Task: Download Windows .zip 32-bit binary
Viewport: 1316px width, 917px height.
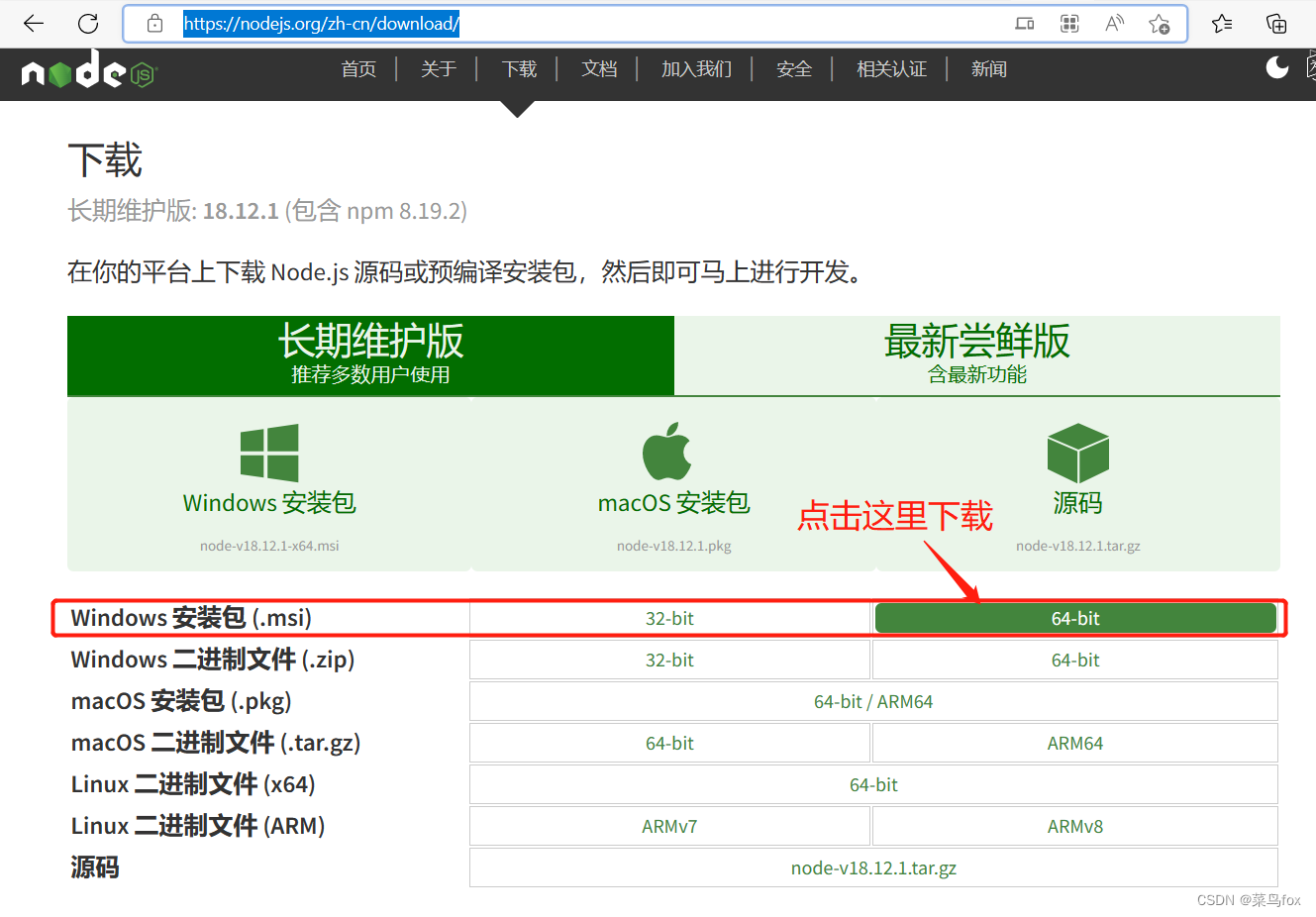Action: (669, 660)
